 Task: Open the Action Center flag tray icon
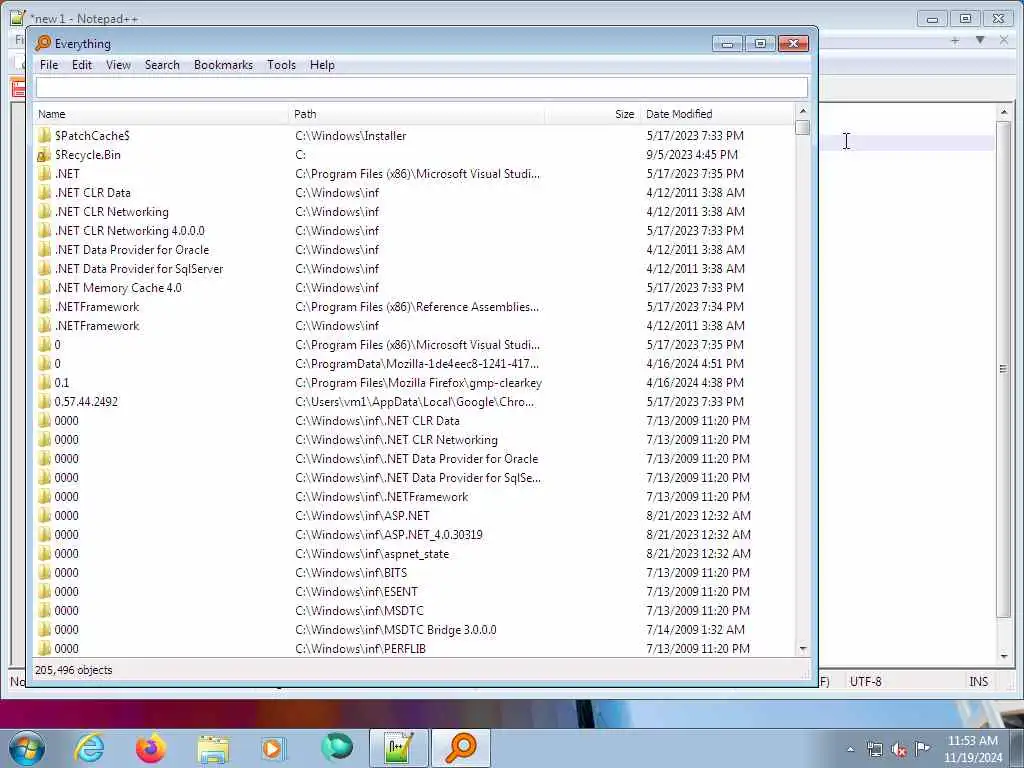point(922,749)
